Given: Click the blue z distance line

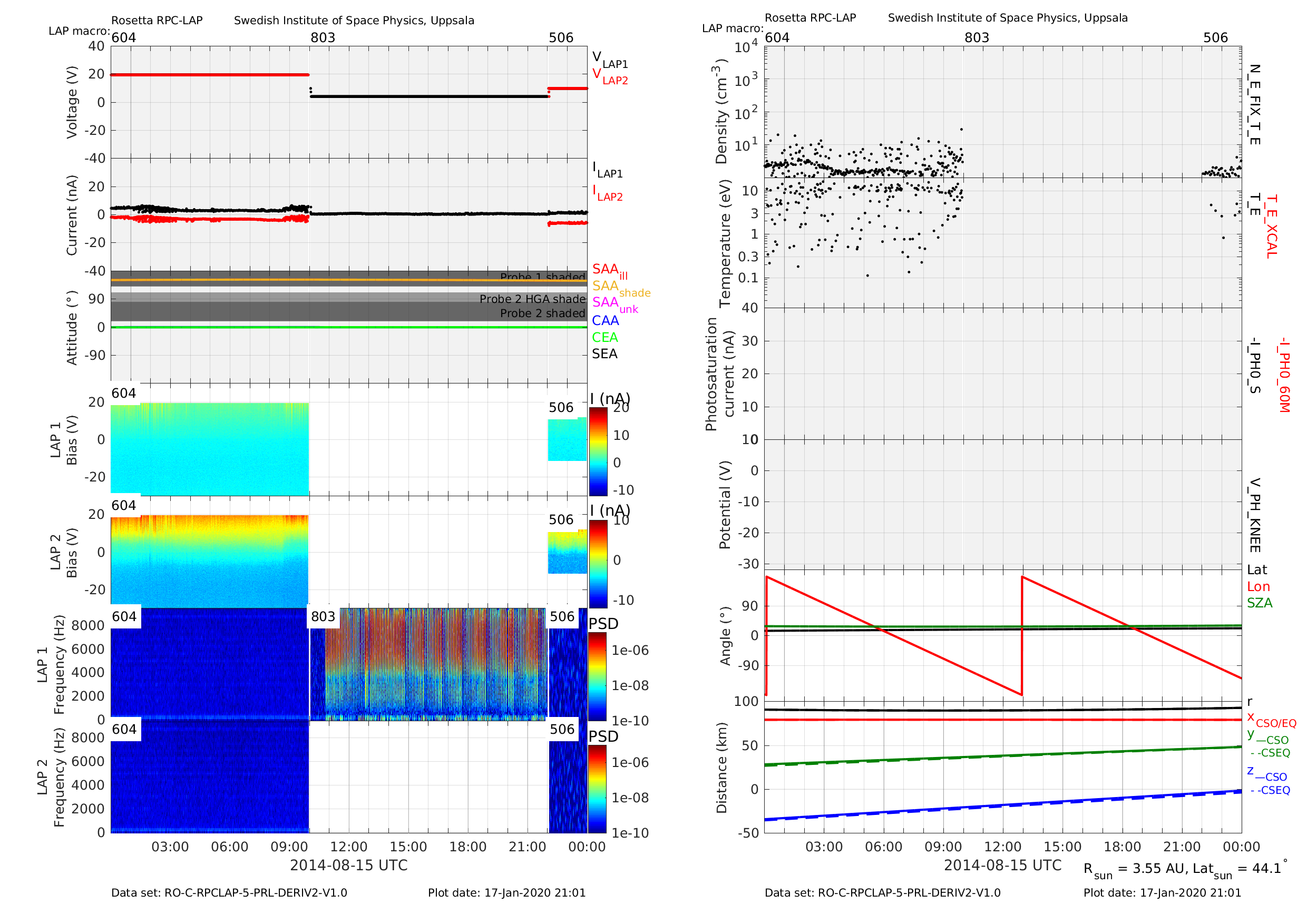Looking at the screenshot, I should (1003, 805).
